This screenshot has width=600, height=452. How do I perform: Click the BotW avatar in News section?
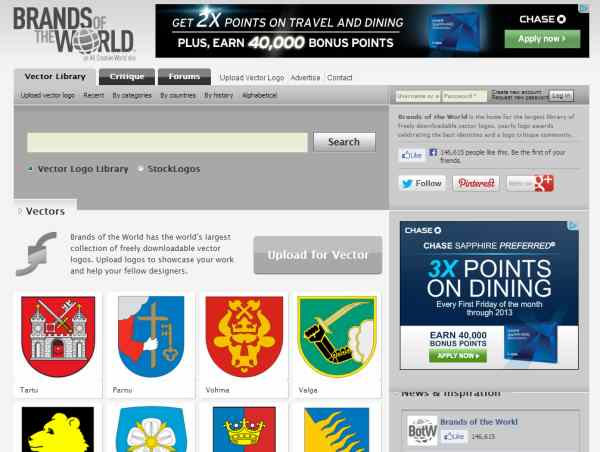point(422,431)
